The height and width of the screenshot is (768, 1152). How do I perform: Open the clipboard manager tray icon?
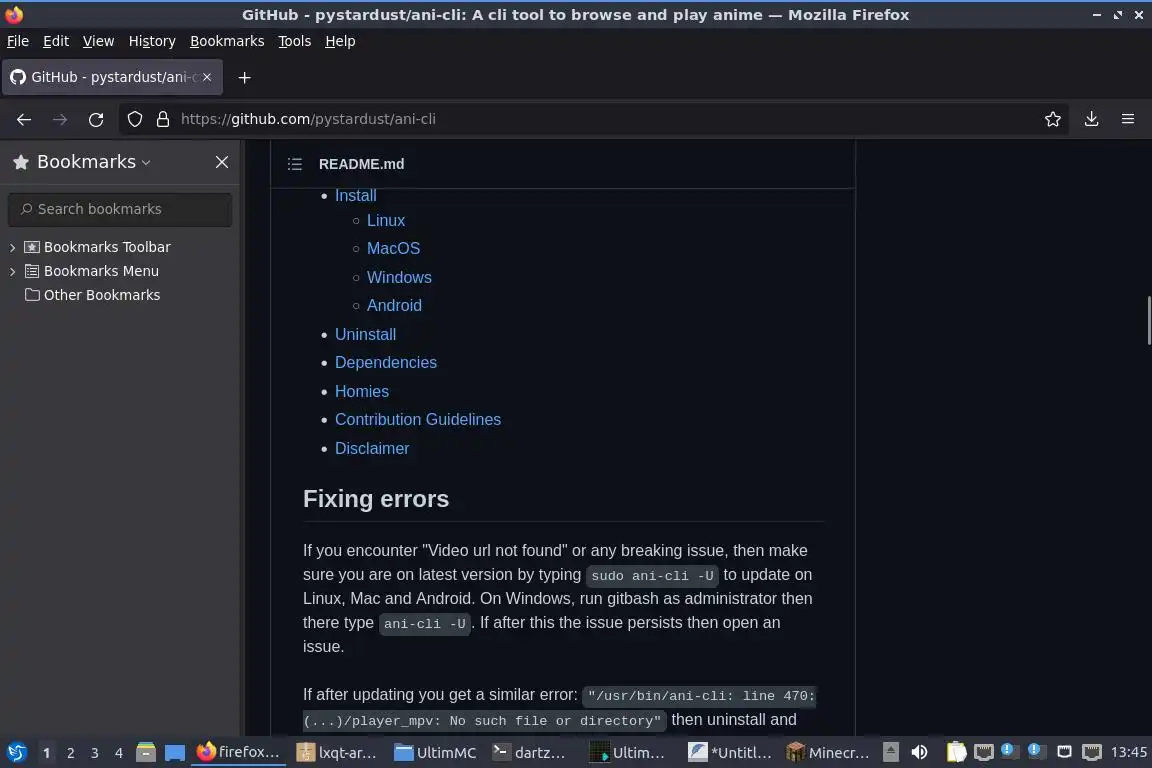(x=956, y=752)
